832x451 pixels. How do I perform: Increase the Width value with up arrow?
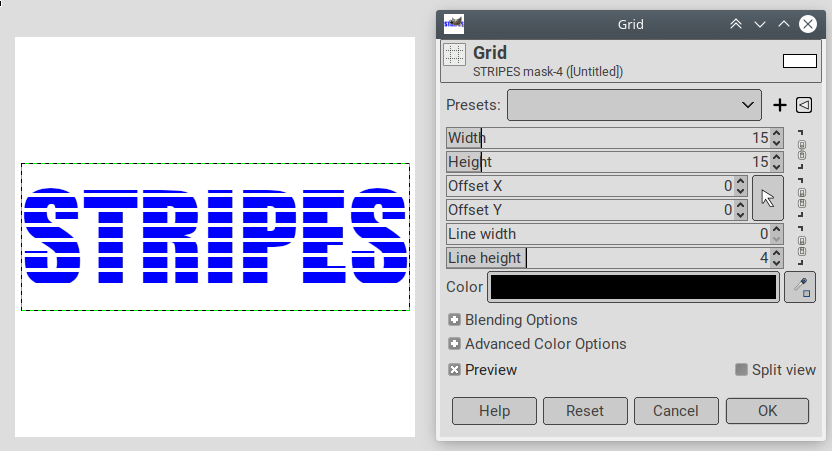777,133
